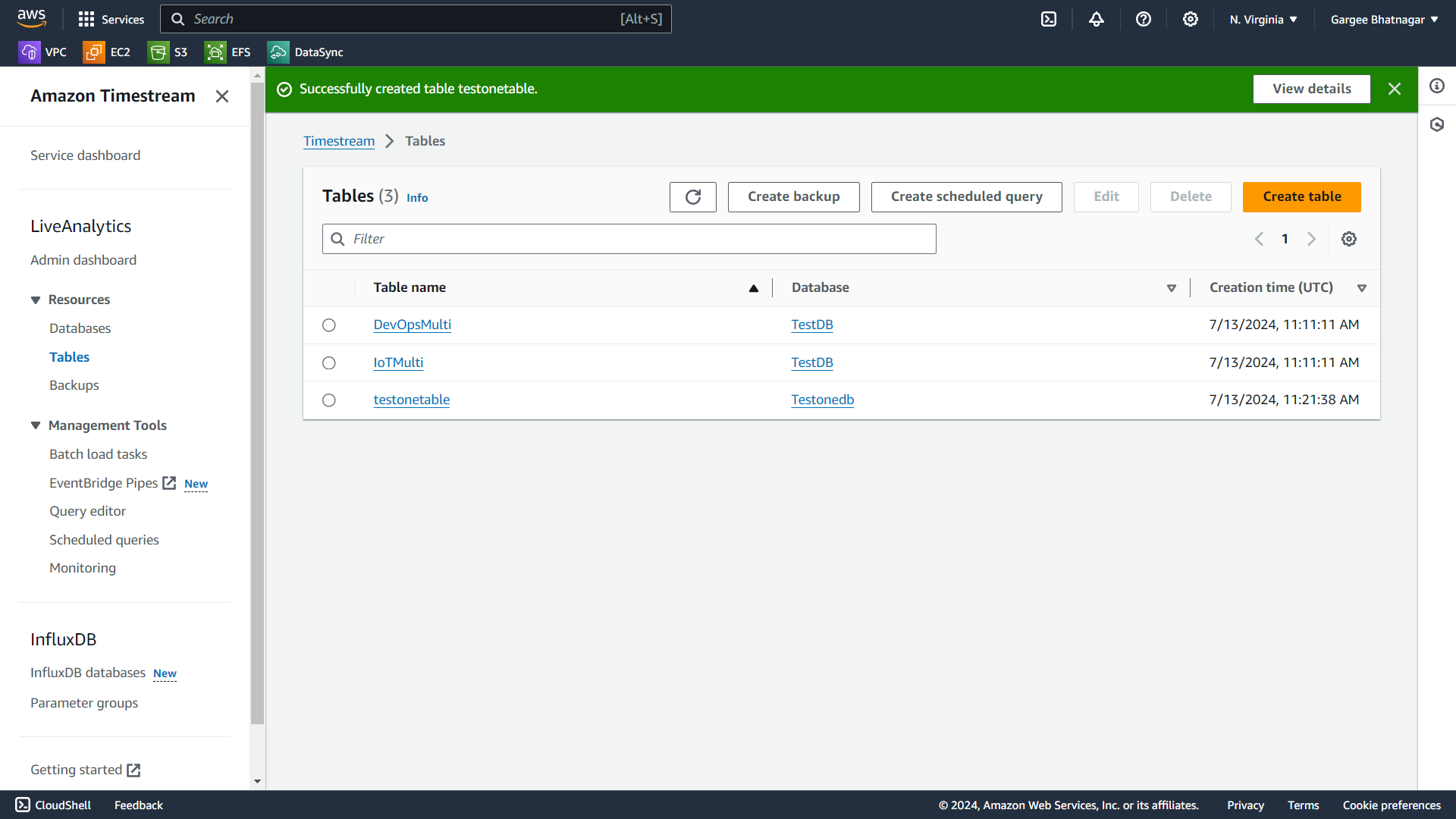This screenshot has width=1456, height=819.
Task: Open Query editor from sidebar
Action: click(x=88, y=511)
